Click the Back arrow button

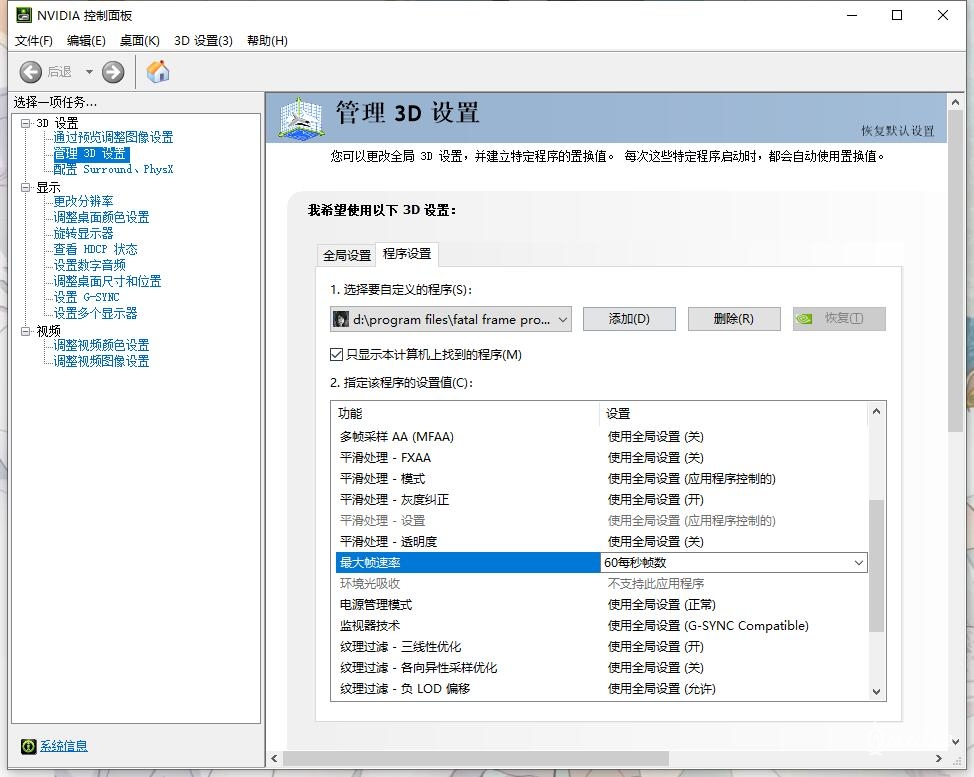(x=31, y=71)
